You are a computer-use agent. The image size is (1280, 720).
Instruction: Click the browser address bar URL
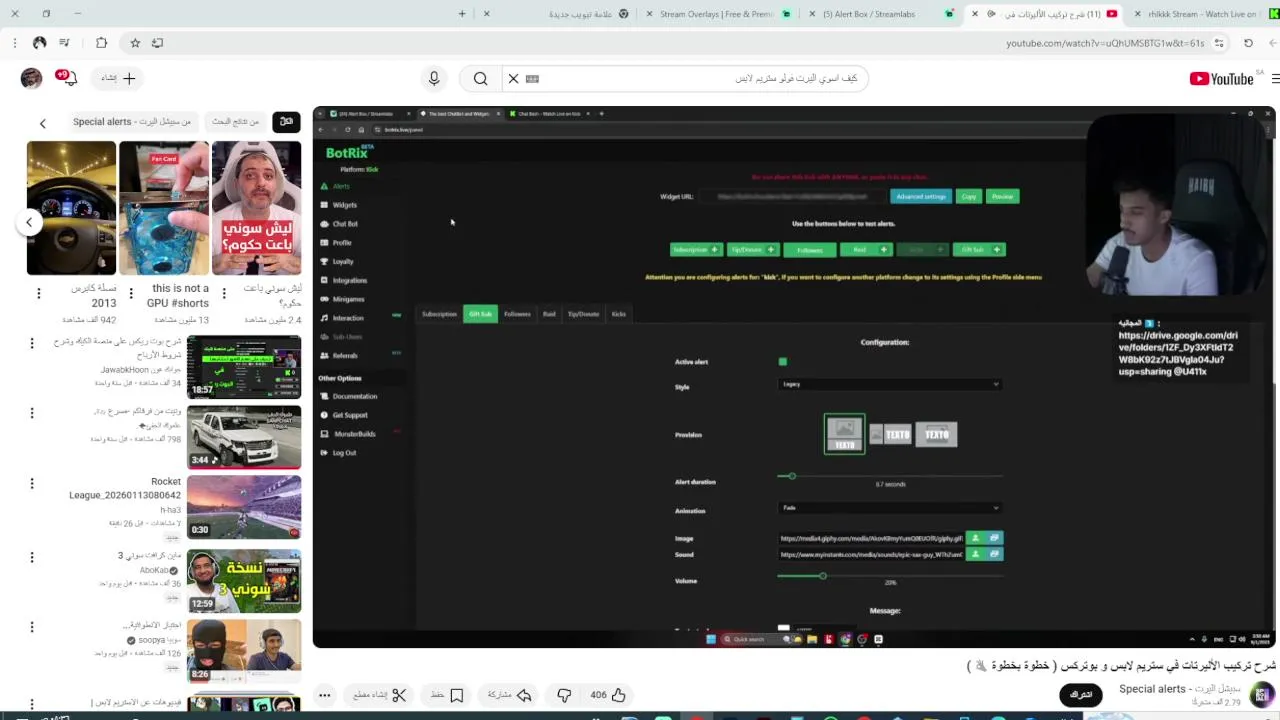[x=1105, y=43]
